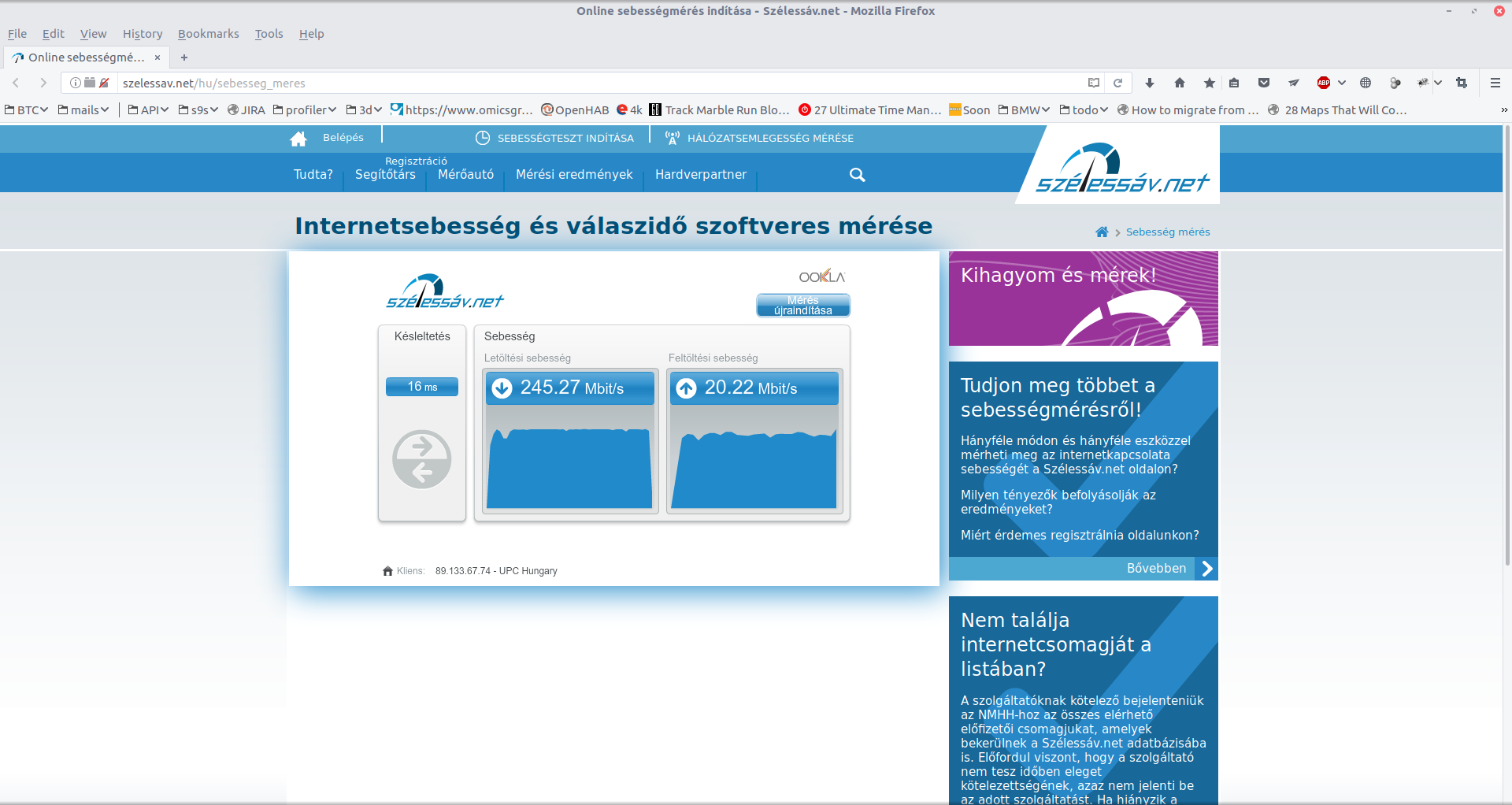Click the browser back arrow
This screenshot has height=805, width=1512.
click(x=16, y=83)
